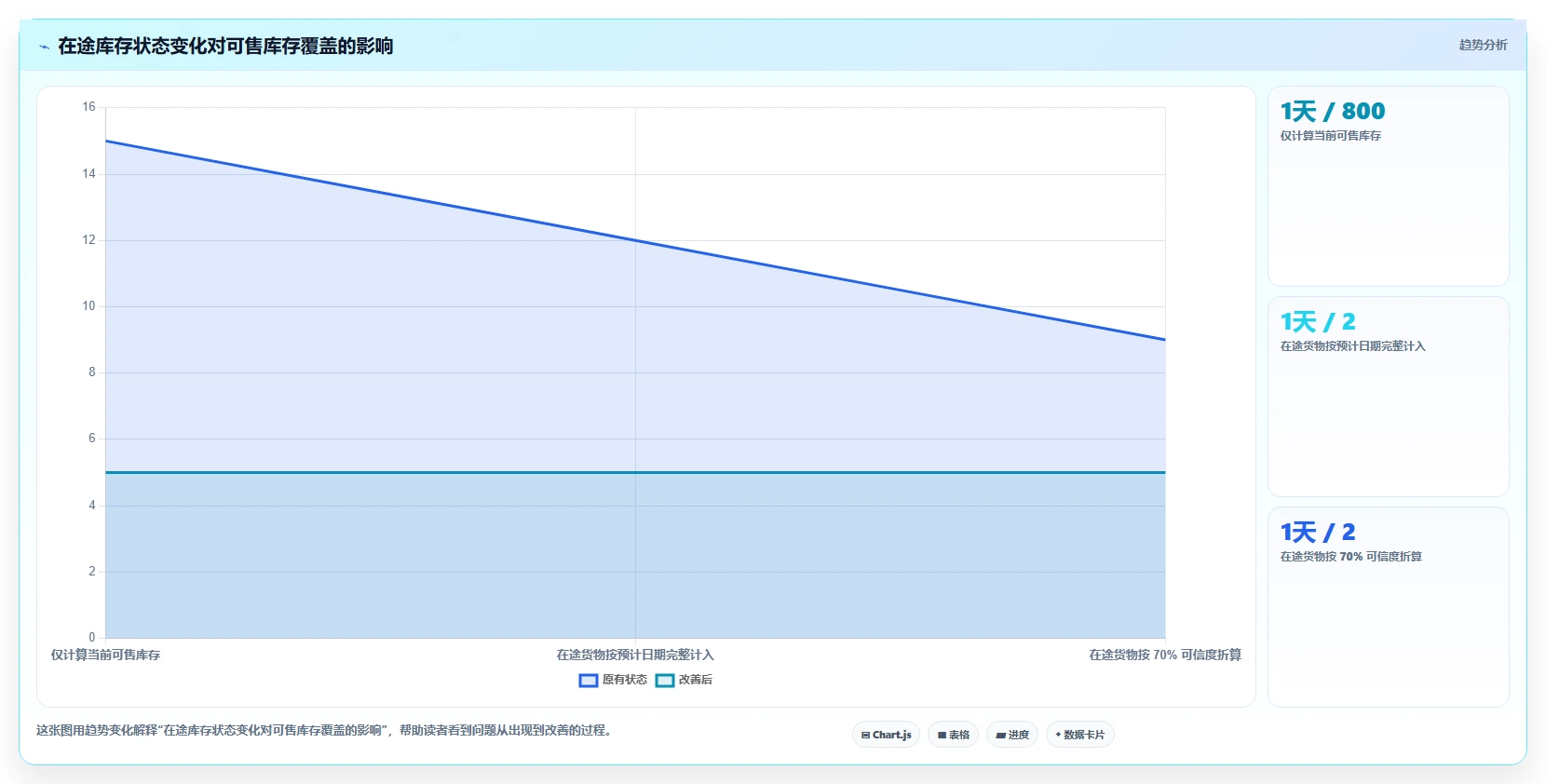Image resolution: width=1546 pixels, height=784 pixels.
Task: Click the 仅计算当前可售库存 card caption
Action: click(1331, 136)
